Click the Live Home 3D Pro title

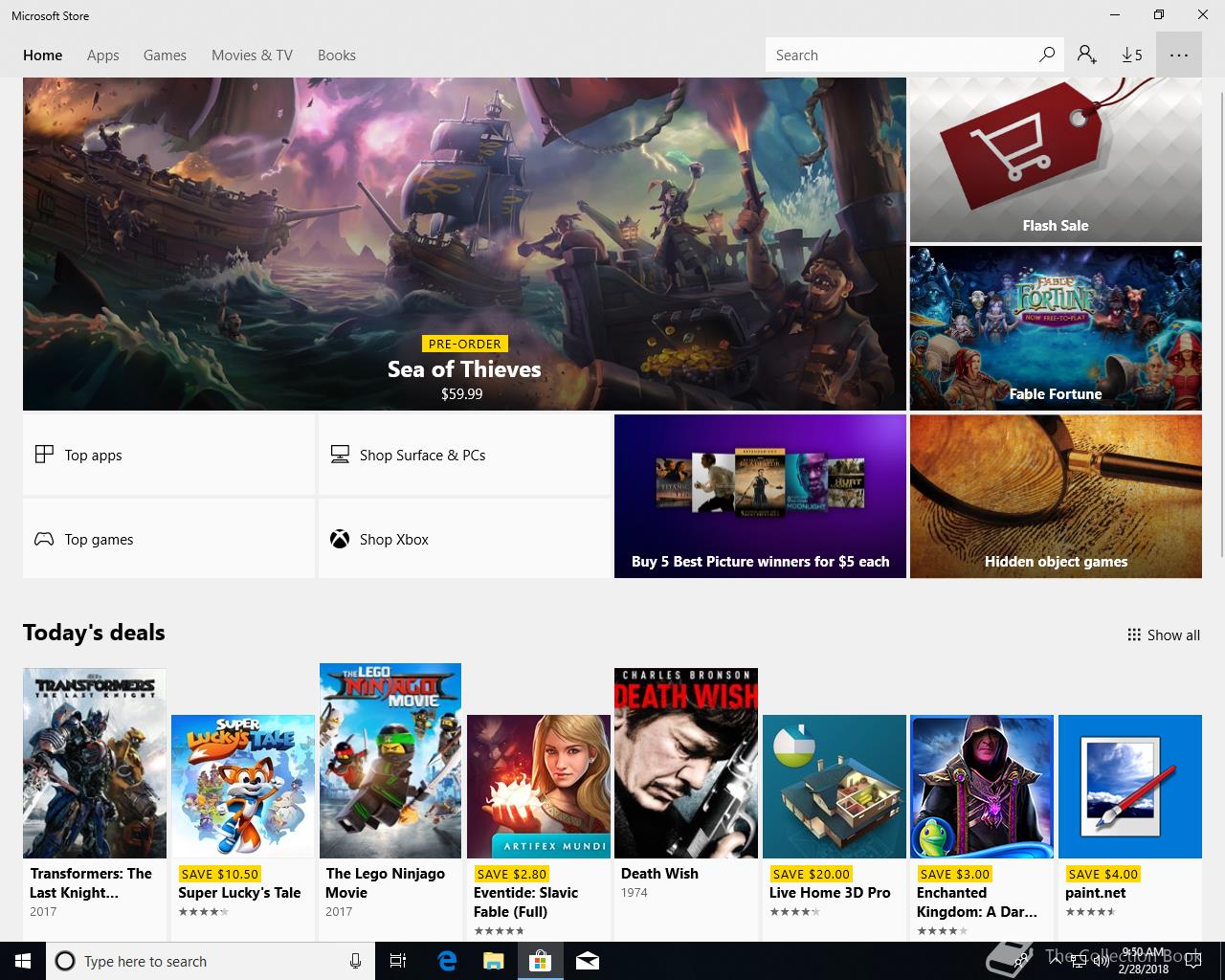pyautogui.click(x=830, y=893)
